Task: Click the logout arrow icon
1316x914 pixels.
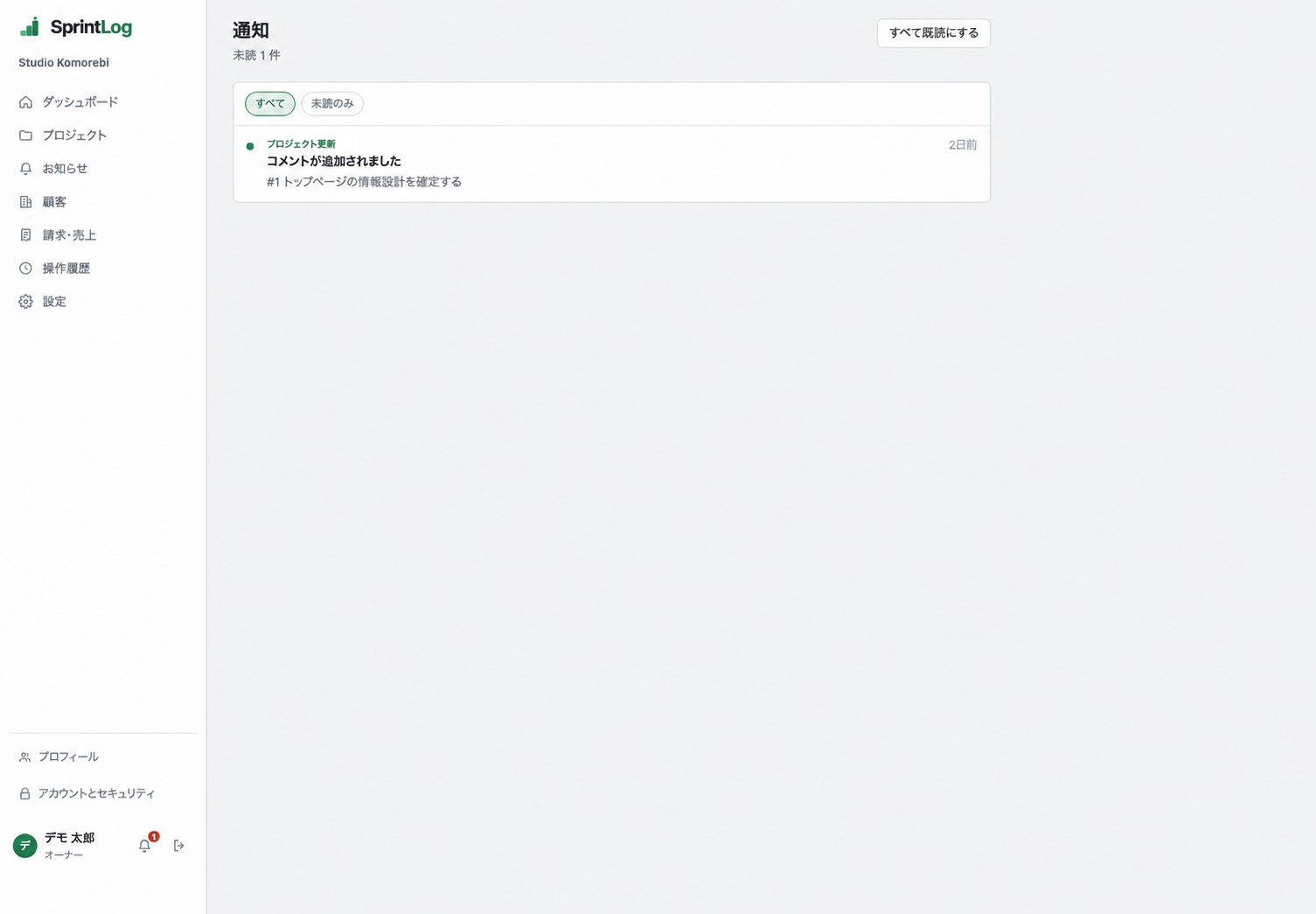Action: [179, 846]
